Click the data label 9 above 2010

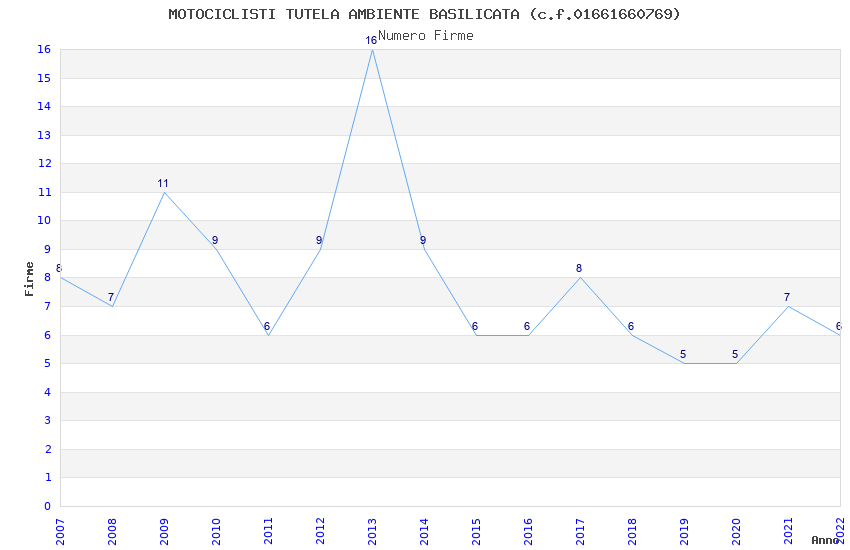215,241
